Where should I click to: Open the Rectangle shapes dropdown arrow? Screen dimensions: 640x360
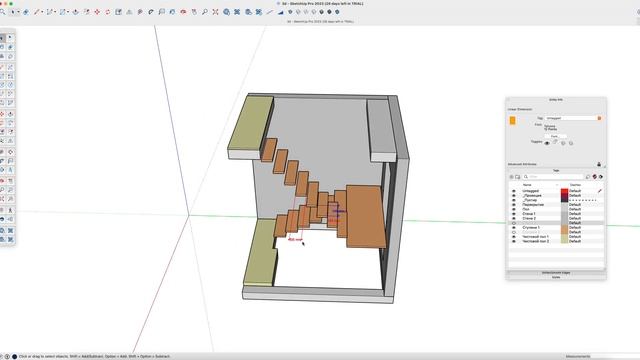(68, 12)
